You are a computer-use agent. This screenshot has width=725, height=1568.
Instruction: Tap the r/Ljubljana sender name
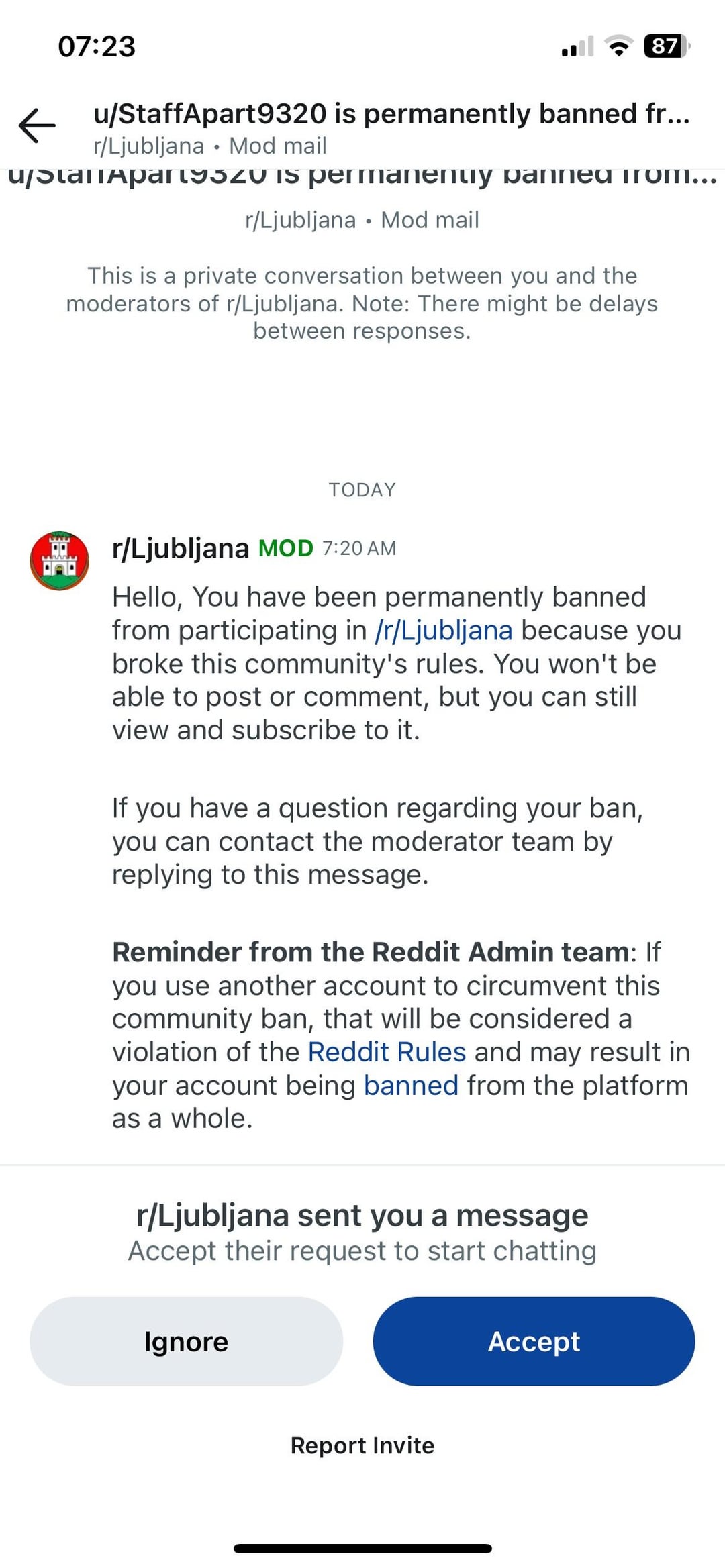tap(181, 549)
